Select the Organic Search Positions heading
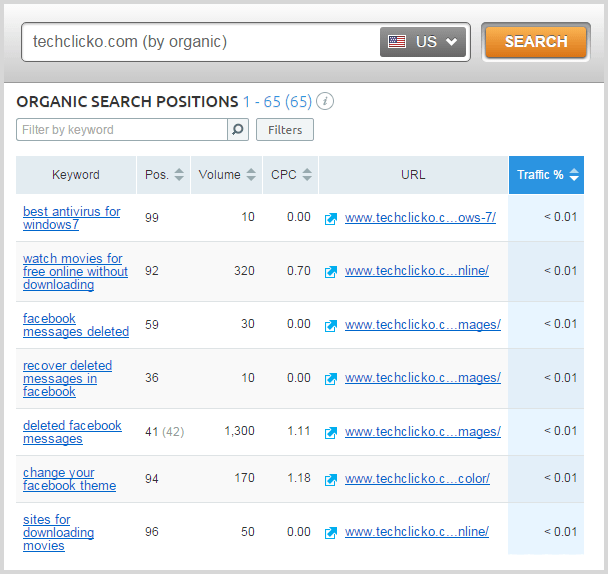The width and height of the screenshot is (608, 574). point(127,102)
